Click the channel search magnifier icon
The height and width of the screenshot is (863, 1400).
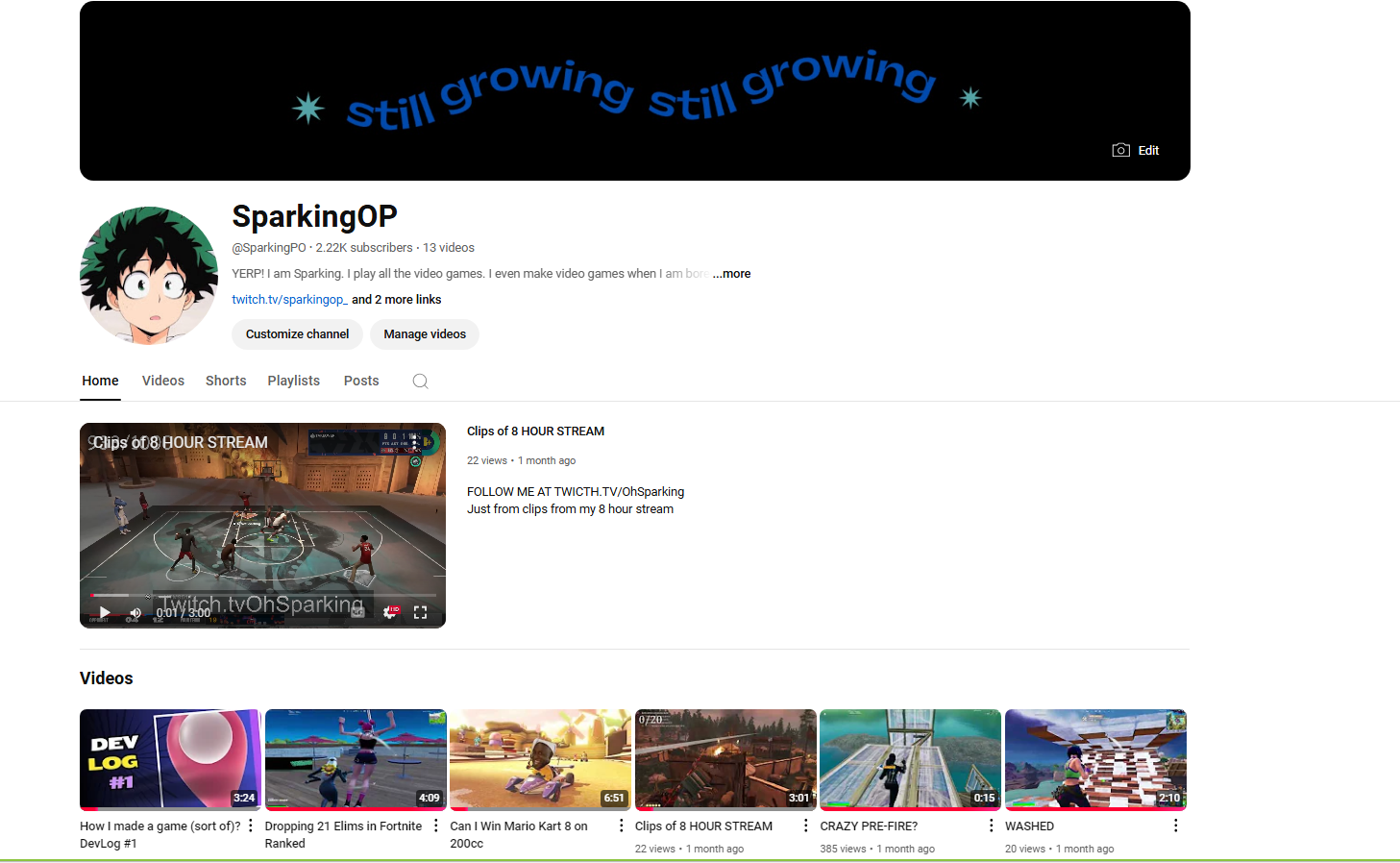point(420,382)
